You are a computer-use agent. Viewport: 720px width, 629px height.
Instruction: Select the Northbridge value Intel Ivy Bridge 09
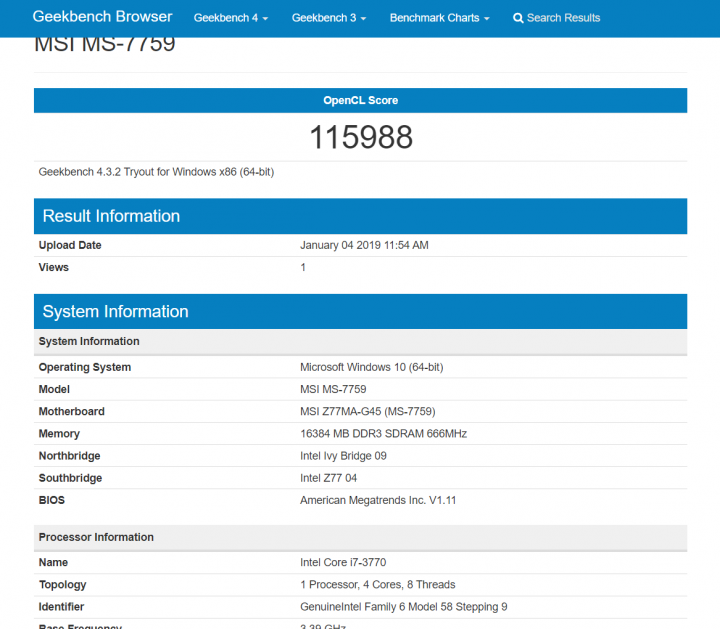(x=343, y=455)
